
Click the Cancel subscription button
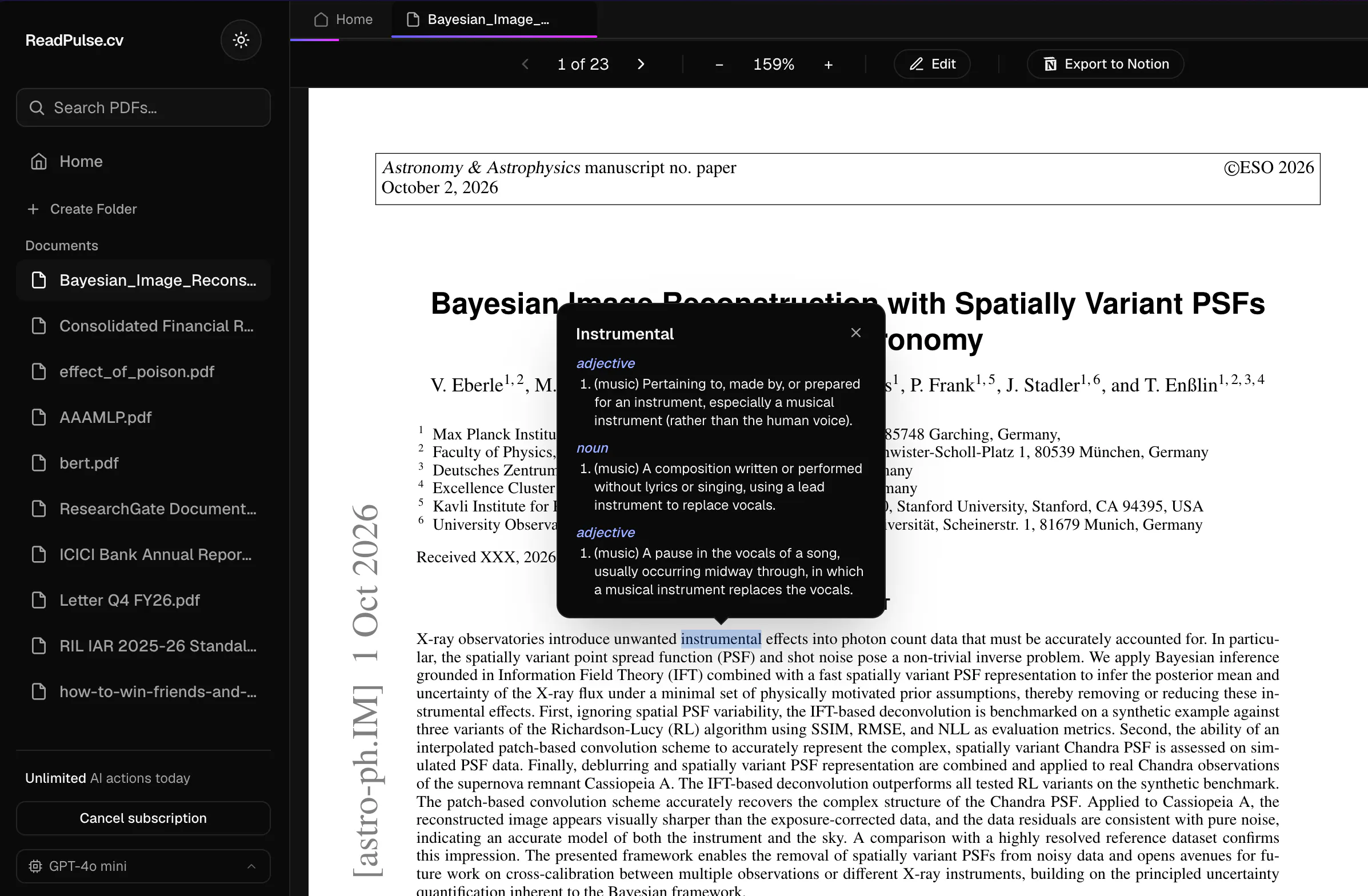point(143,818)
